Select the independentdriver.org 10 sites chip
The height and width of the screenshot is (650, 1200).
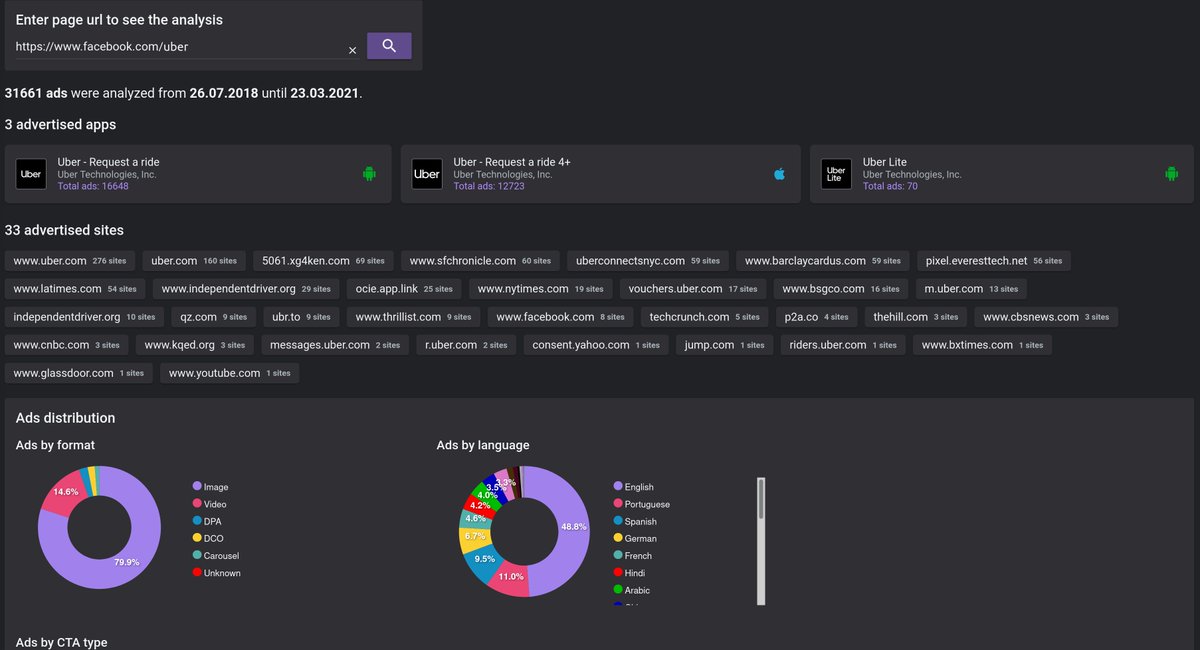pyautogui.click(x=84, y=317)
